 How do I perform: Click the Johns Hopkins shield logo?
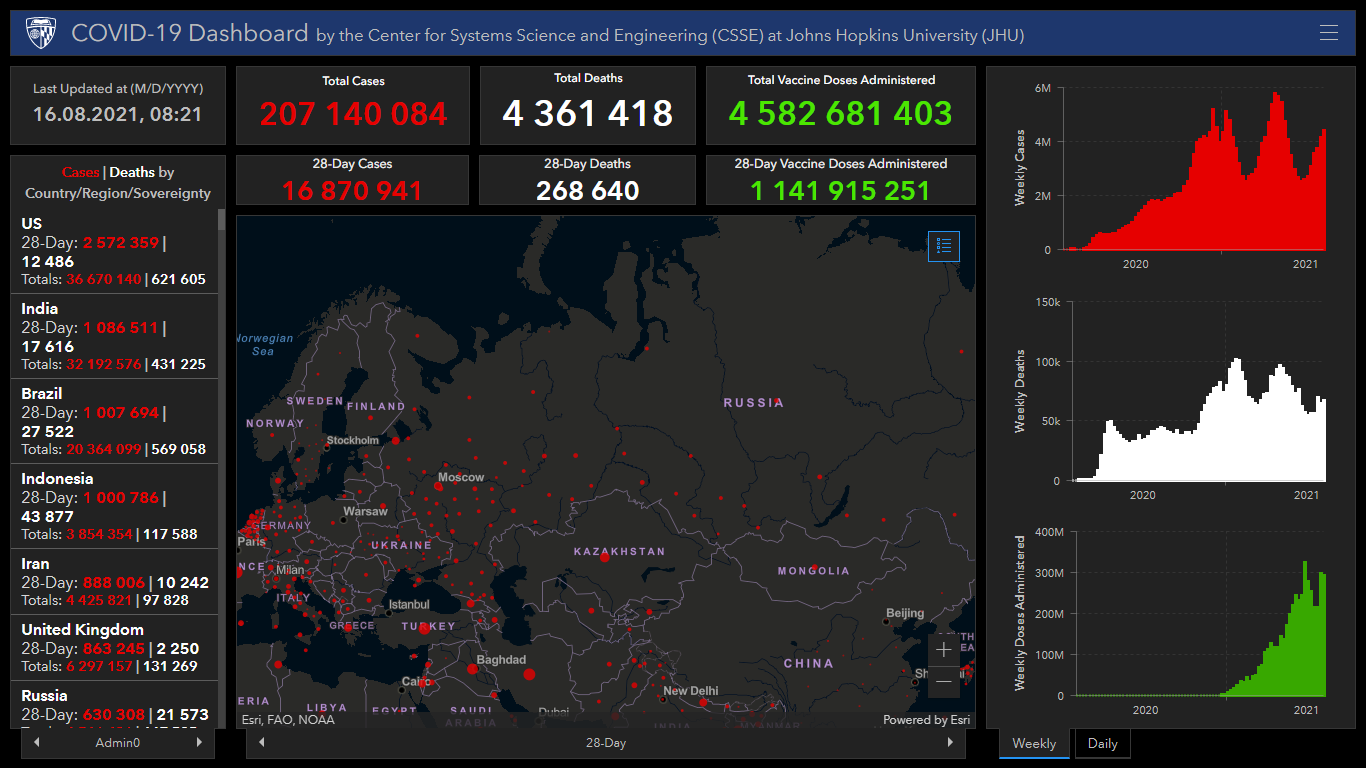[41, 34]
